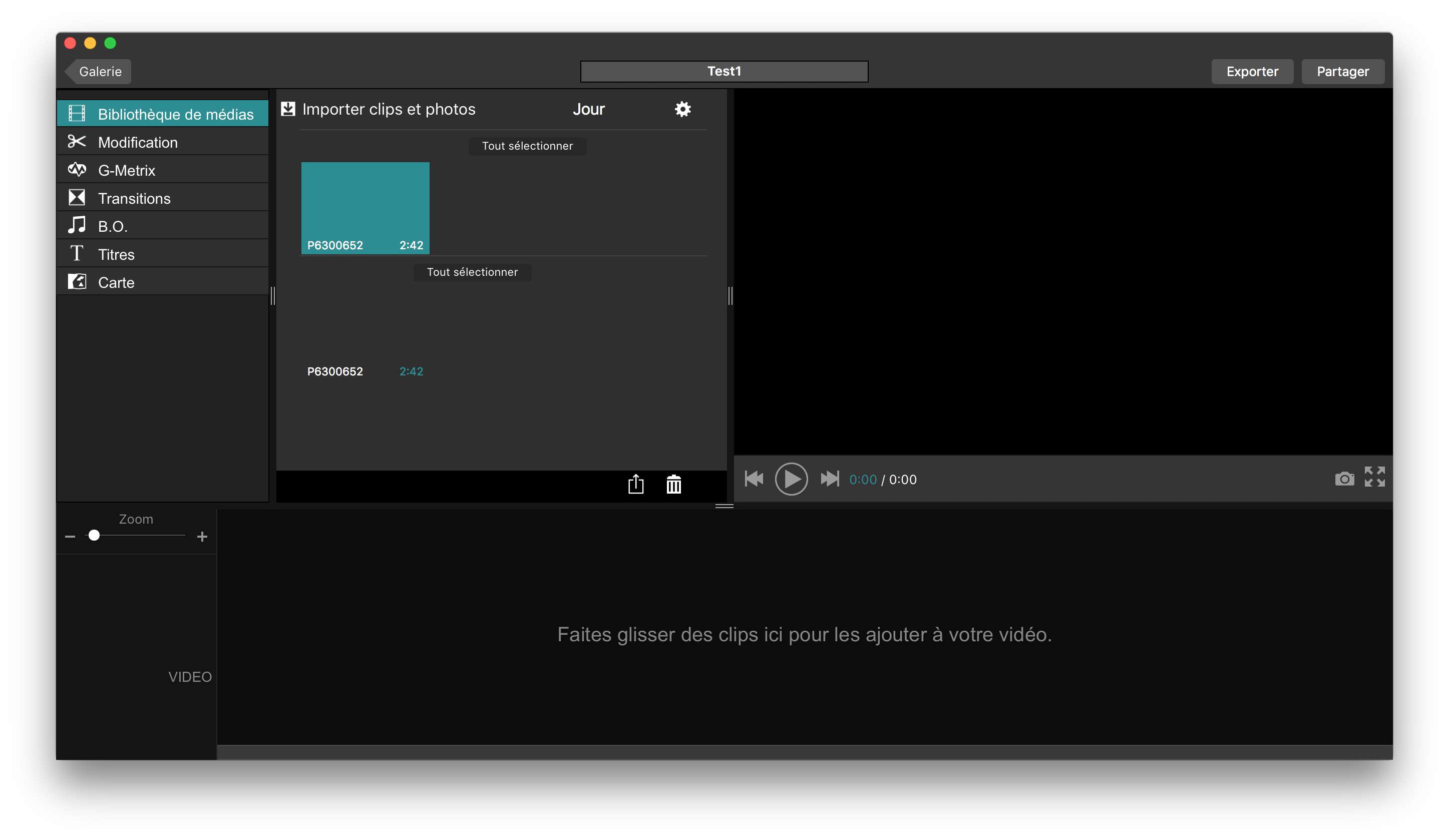Click the play button

click(x=791, y=479)
